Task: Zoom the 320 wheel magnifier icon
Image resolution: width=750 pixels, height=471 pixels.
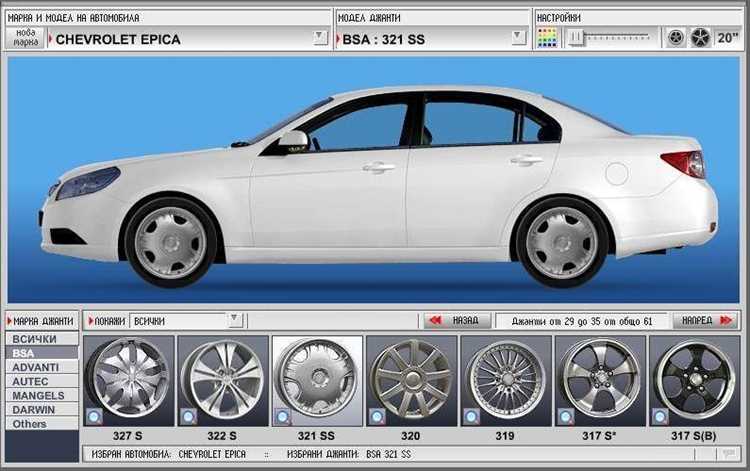Action: (x=377, y=416)
